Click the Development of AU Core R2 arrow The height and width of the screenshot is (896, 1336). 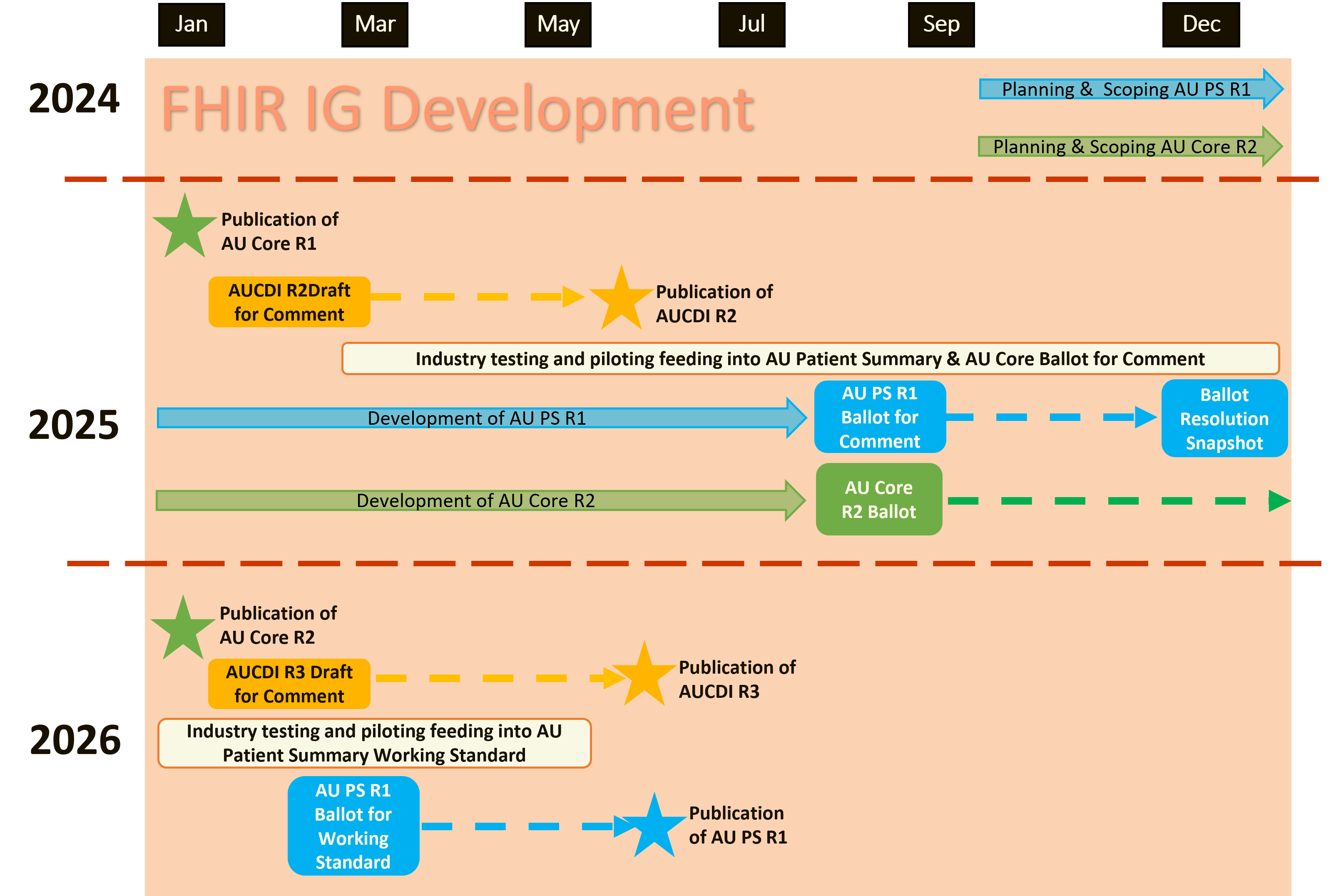(x=475, y=500)
